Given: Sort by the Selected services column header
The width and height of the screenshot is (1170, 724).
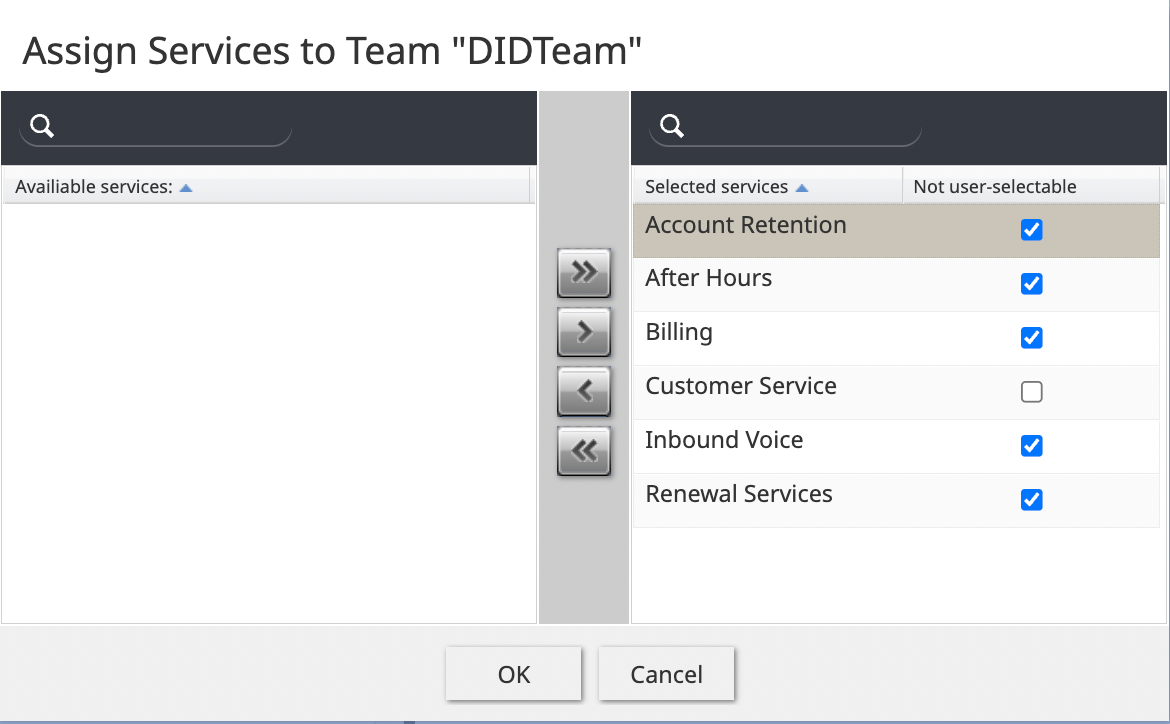Looking at the screenshot, I should (768, 187).
